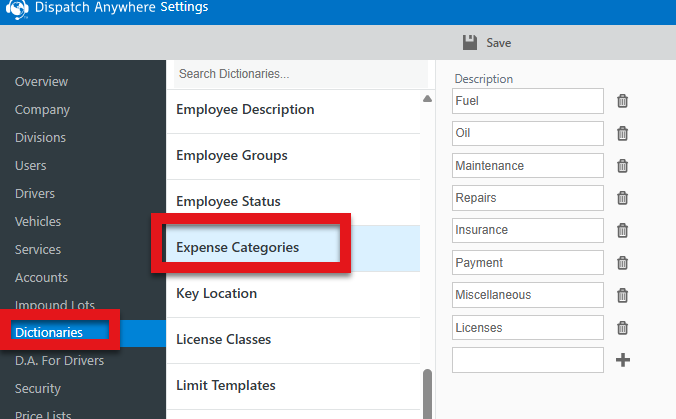Select the Employee Groups dictionary
The height and width of the screenshot is (419, 676).
(x=293, y=156)
